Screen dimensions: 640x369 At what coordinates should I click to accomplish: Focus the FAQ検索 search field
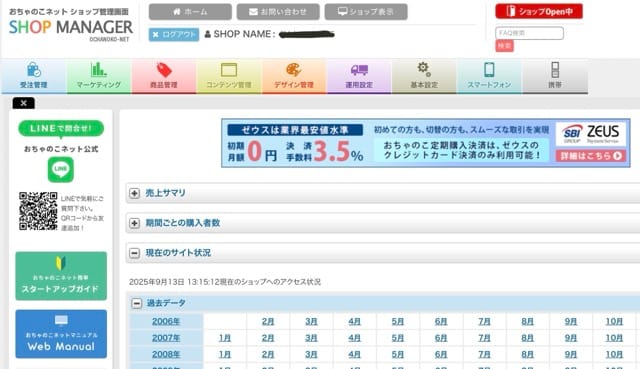(x=529, y=33)
